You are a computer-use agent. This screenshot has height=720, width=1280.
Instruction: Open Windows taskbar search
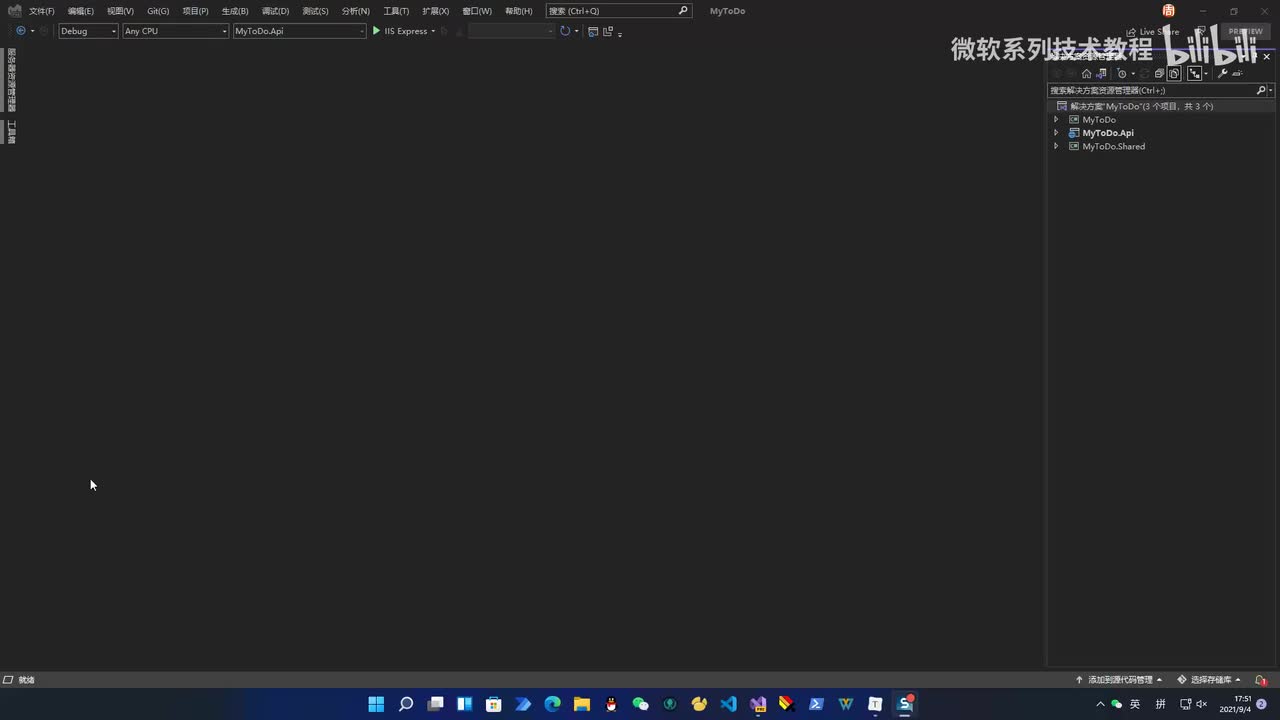pyautogui.click(x=406, y=704)
